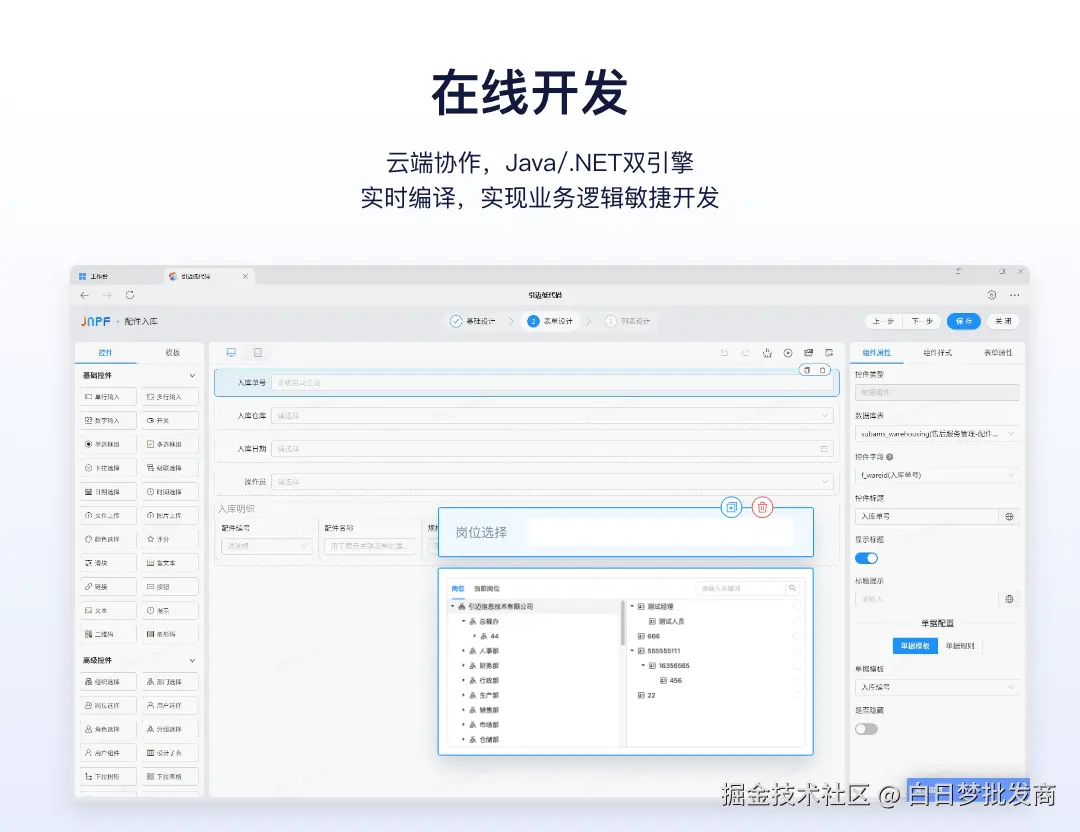Go to step 基础设计
Screen dimensions: 1080x832
point(473,322)
